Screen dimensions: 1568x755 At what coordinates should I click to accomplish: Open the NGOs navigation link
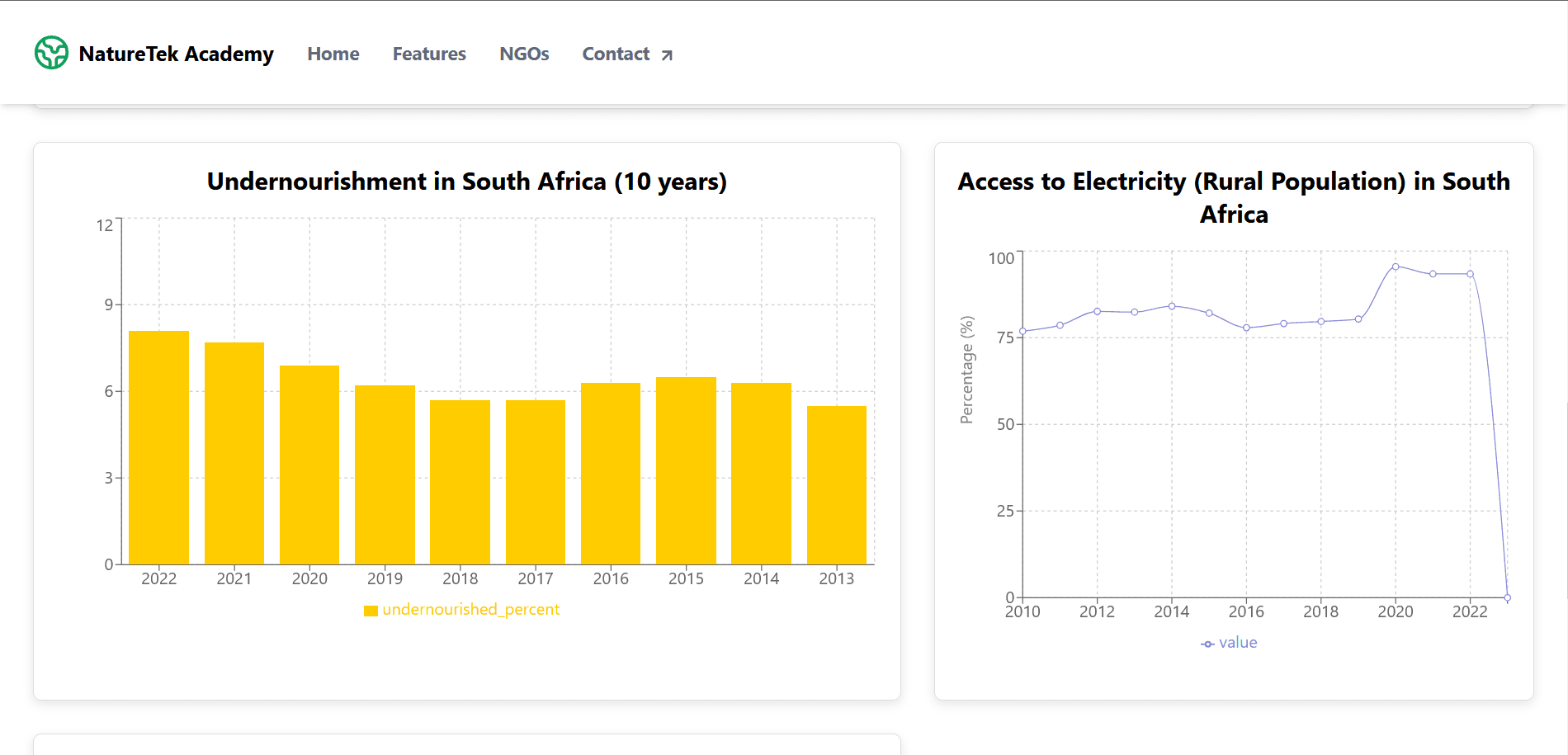[x=524, y=54]
